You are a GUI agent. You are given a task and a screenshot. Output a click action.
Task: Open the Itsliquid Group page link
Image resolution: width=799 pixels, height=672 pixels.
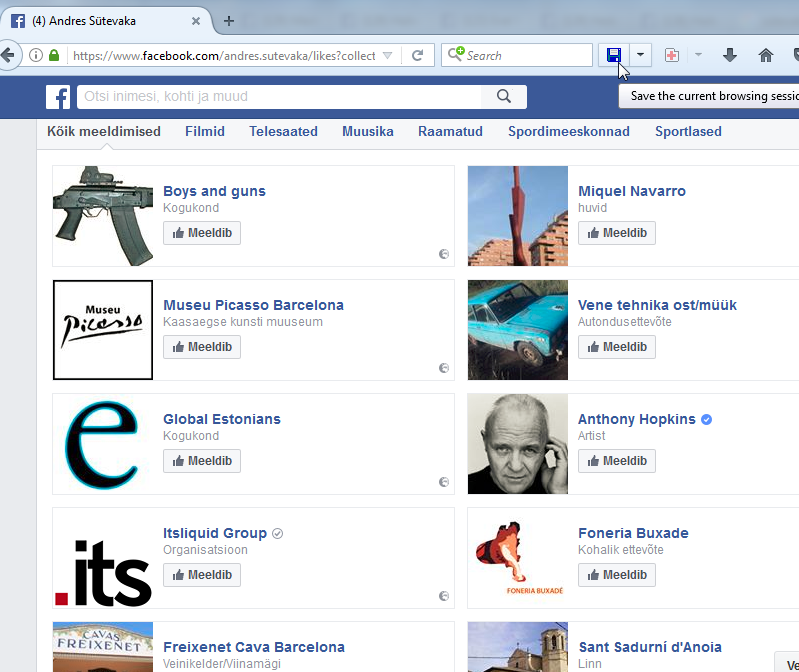(215, 533)
